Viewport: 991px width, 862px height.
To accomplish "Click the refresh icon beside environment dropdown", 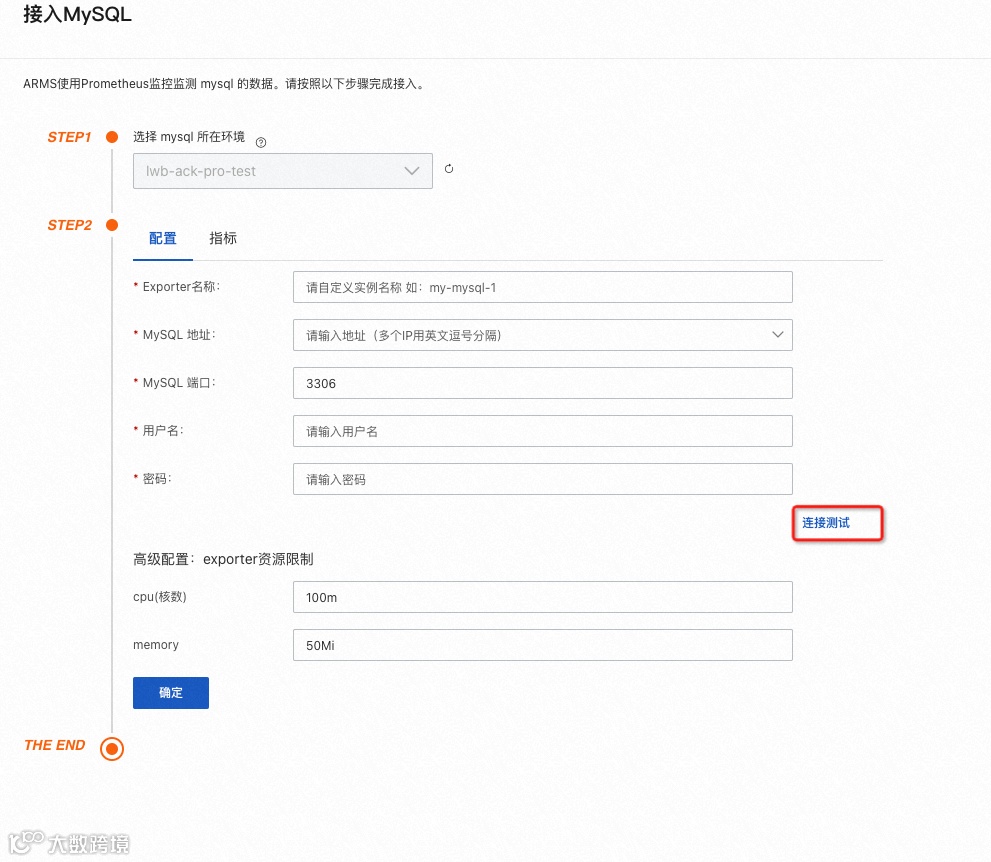I will 449,169.
